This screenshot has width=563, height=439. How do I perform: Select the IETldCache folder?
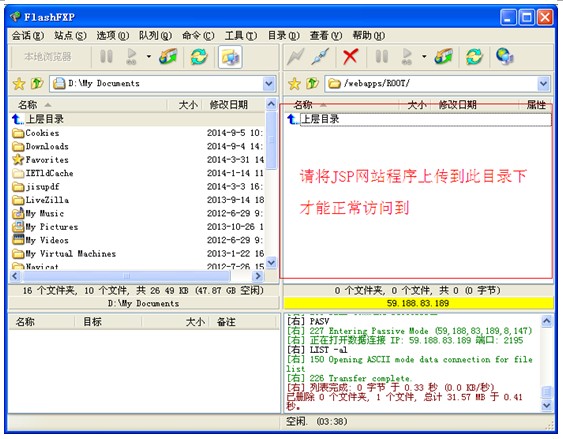[x=137, y=173]
